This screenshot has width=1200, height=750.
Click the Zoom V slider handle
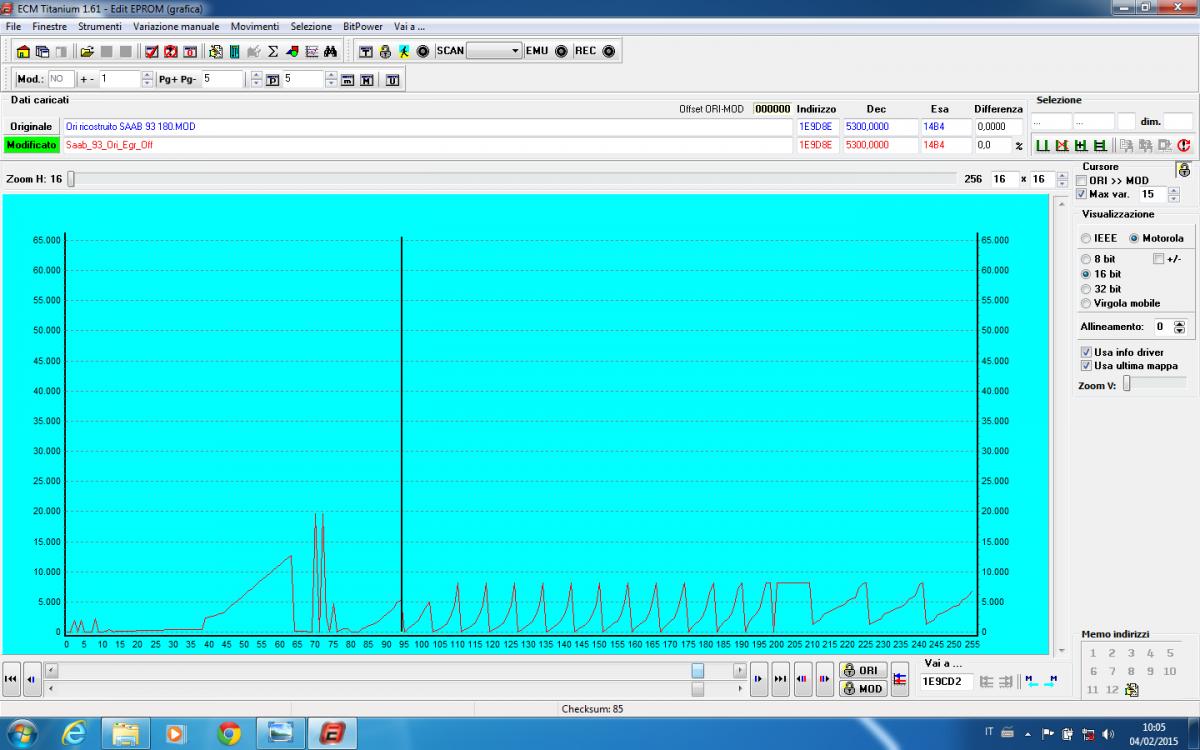tap(1127, 382)
